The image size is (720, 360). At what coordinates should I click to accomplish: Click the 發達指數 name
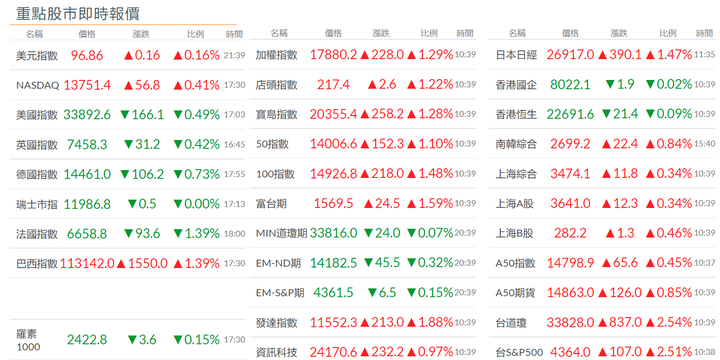click(x=276, y=323)
